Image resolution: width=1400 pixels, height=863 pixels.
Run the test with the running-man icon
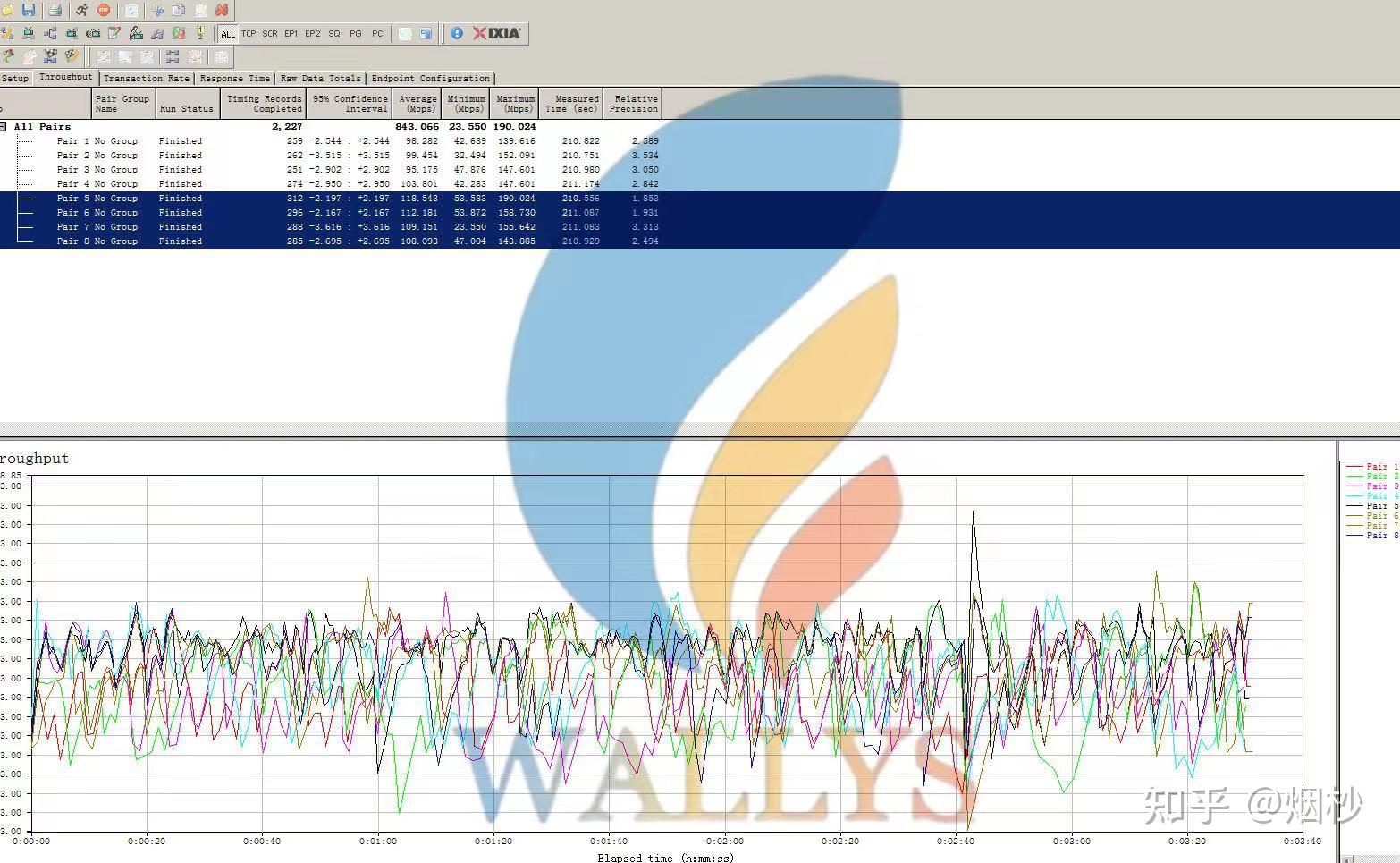click(x=81, y=11)
